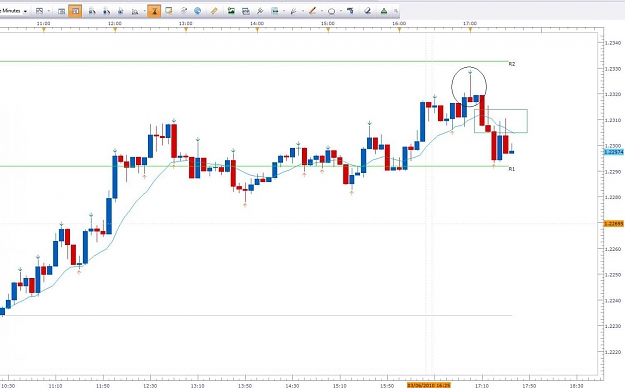Click the orange date tag 03/06/2010
This screenshot has height=388, width=625.
click(429, 385)
